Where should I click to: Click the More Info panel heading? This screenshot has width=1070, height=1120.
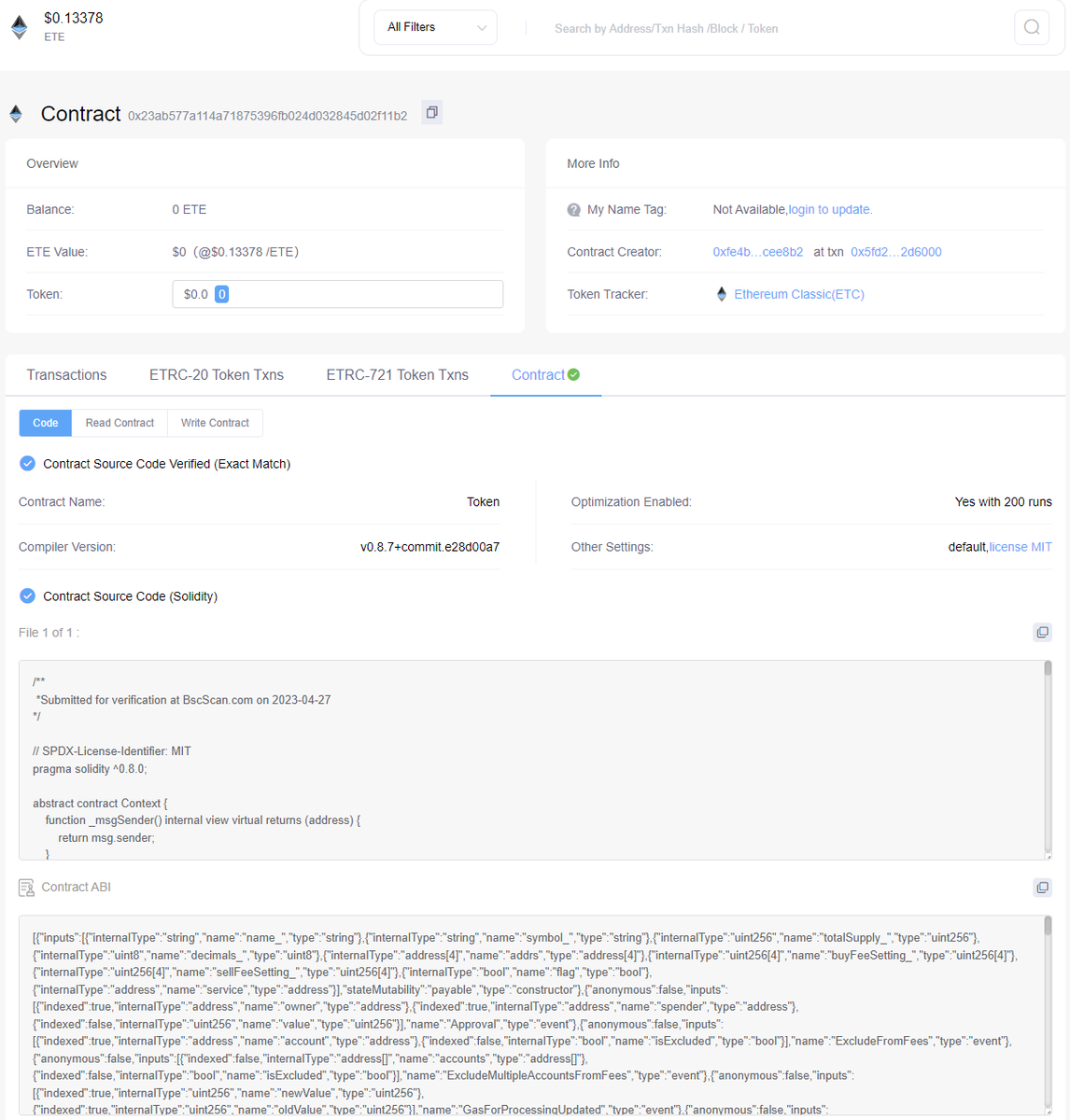[x=593, y=163]
